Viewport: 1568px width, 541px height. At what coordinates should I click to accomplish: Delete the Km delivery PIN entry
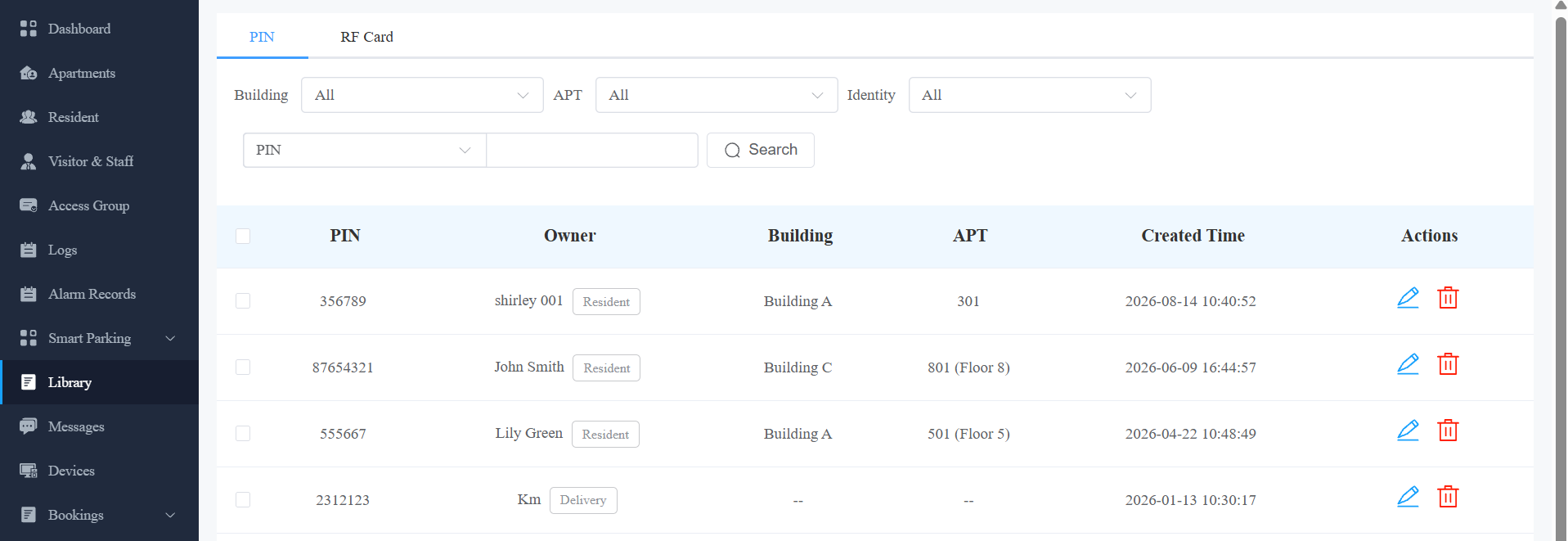[x=1448, y=497]
